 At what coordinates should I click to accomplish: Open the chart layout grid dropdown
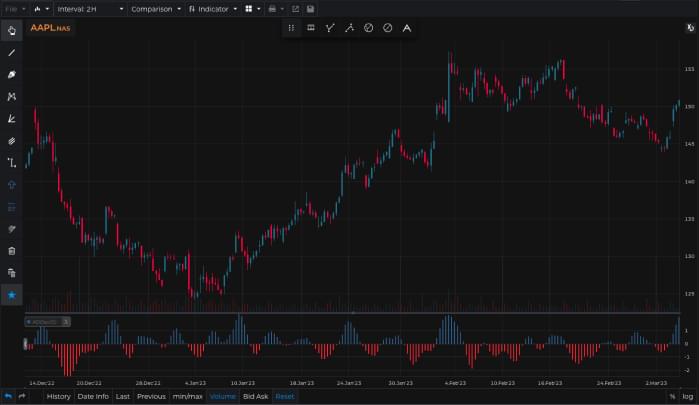[x=253, y=9]
